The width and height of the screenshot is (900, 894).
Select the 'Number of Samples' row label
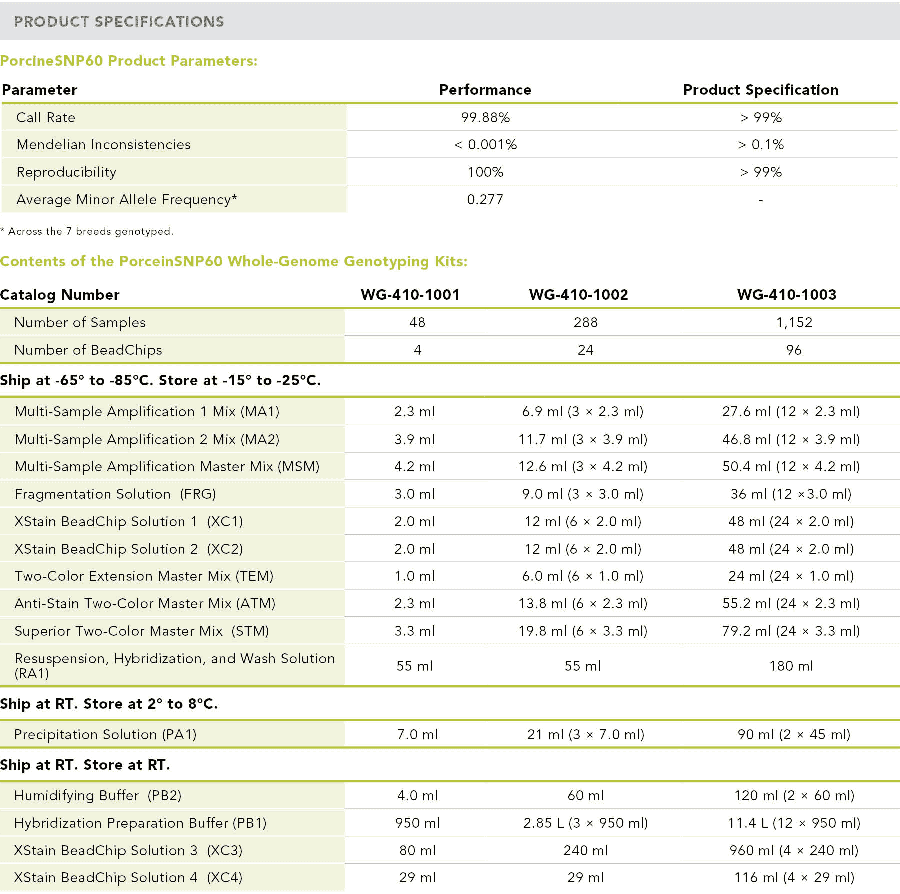80,322
